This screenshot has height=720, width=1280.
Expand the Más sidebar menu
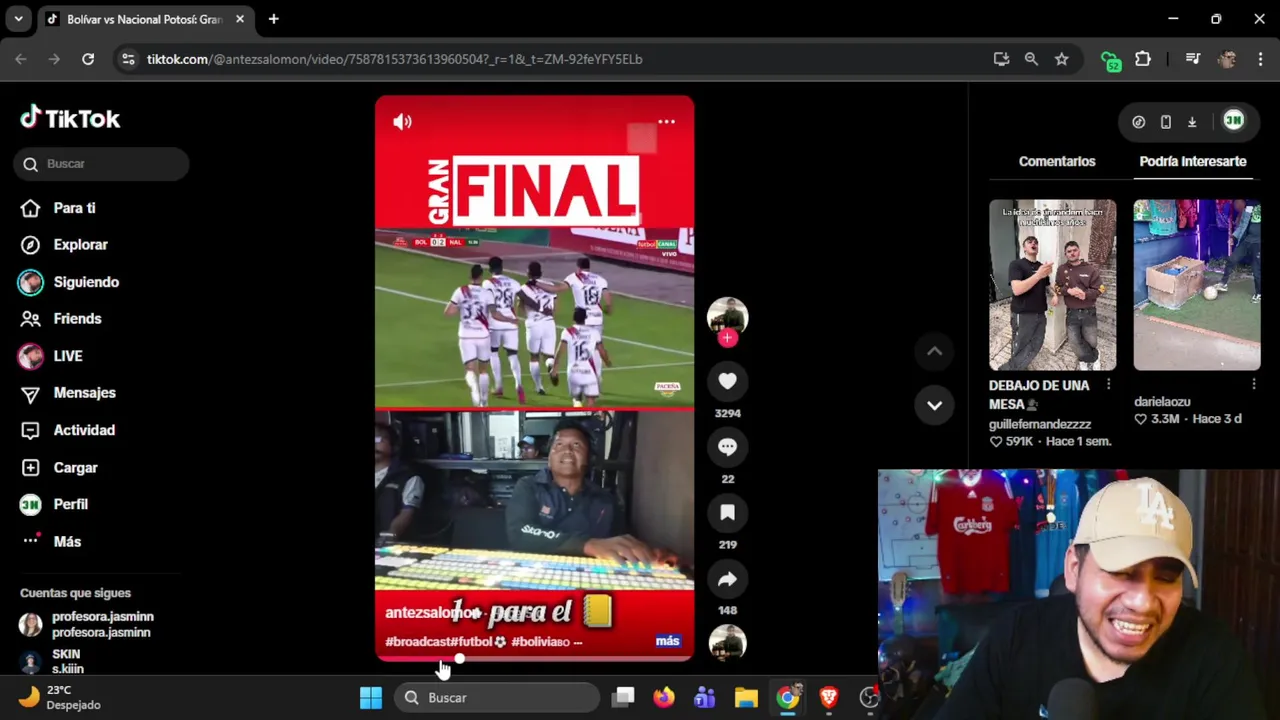click(54, 541)
